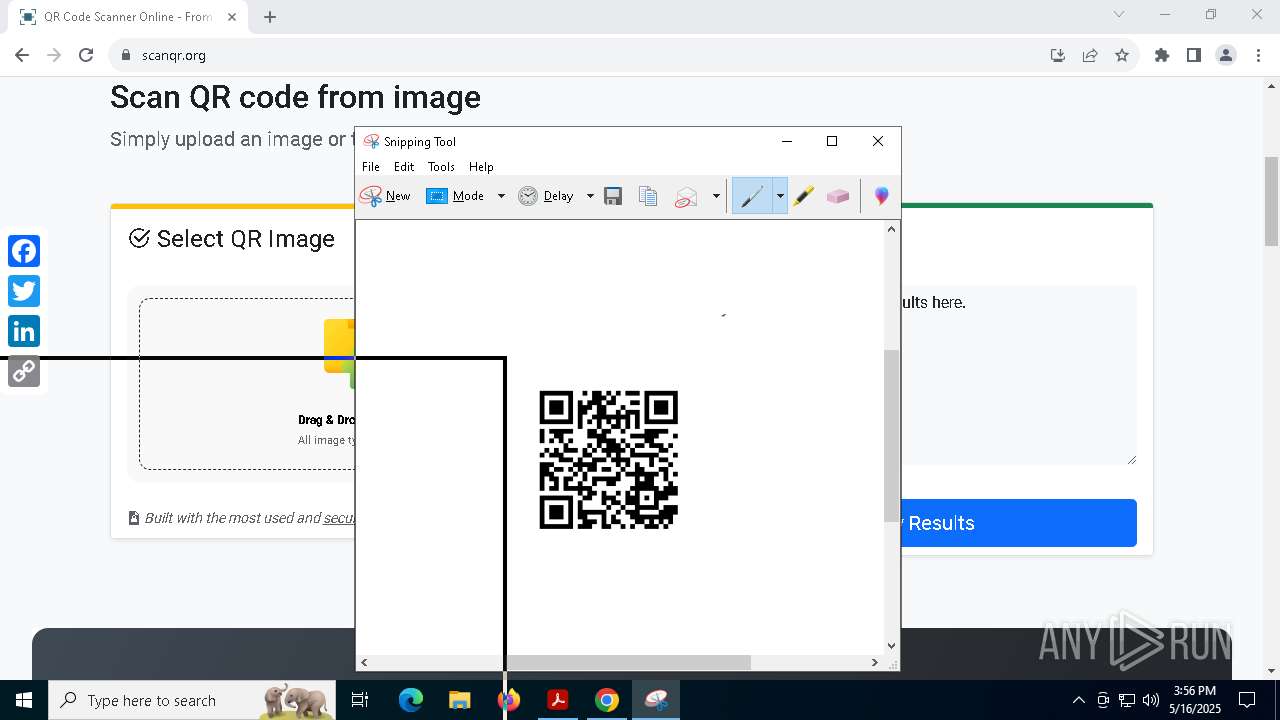Click the Snipping Tool scroll up arrow
The height and width of the screenshot is (720, 1280).
[x=891, y=229]
